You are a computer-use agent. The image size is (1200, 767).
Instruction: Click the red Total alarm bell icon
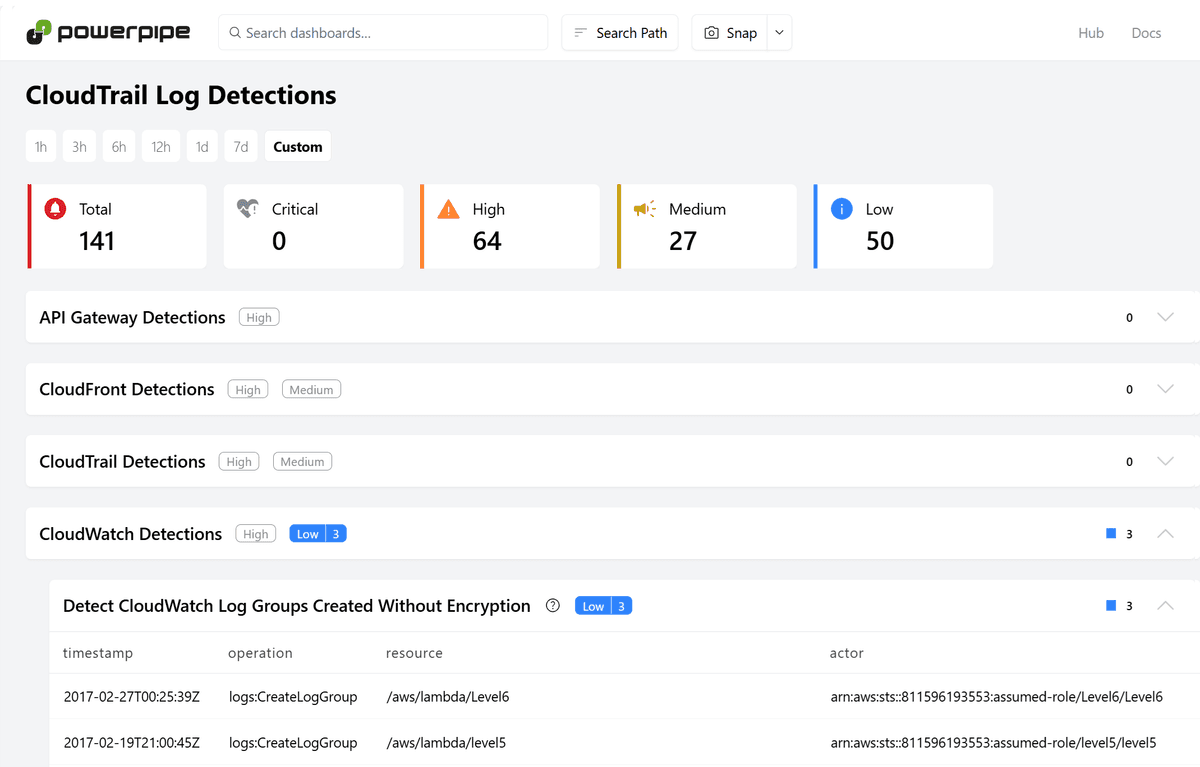55,209
